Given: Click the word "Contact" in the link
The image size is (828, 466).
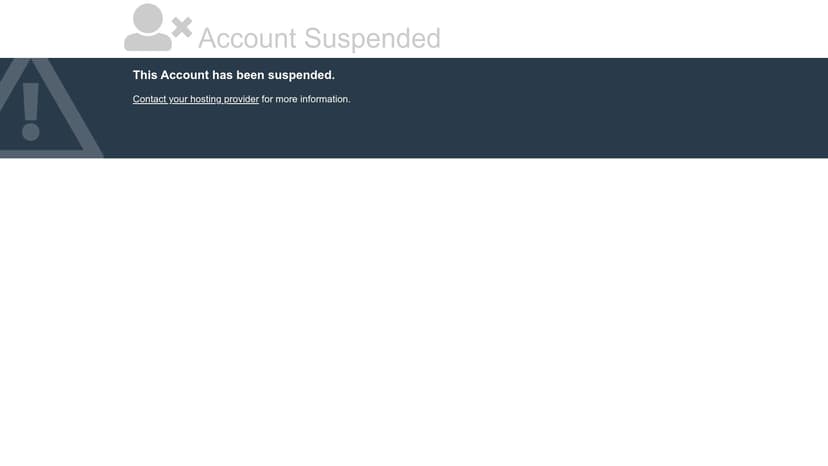Looking at the screenshot, I should tap(149, 99).
